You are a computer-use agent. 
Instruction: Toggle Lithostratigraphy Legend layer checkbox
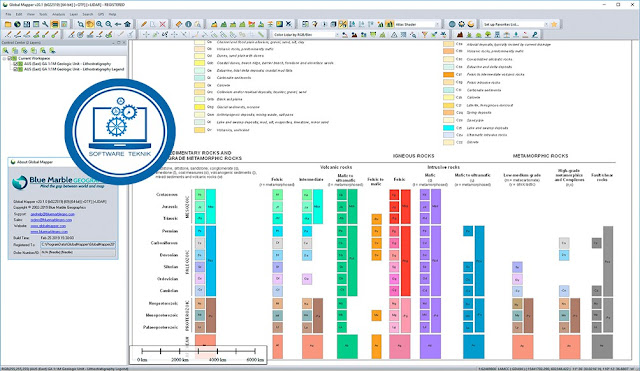tap(16, 69)
